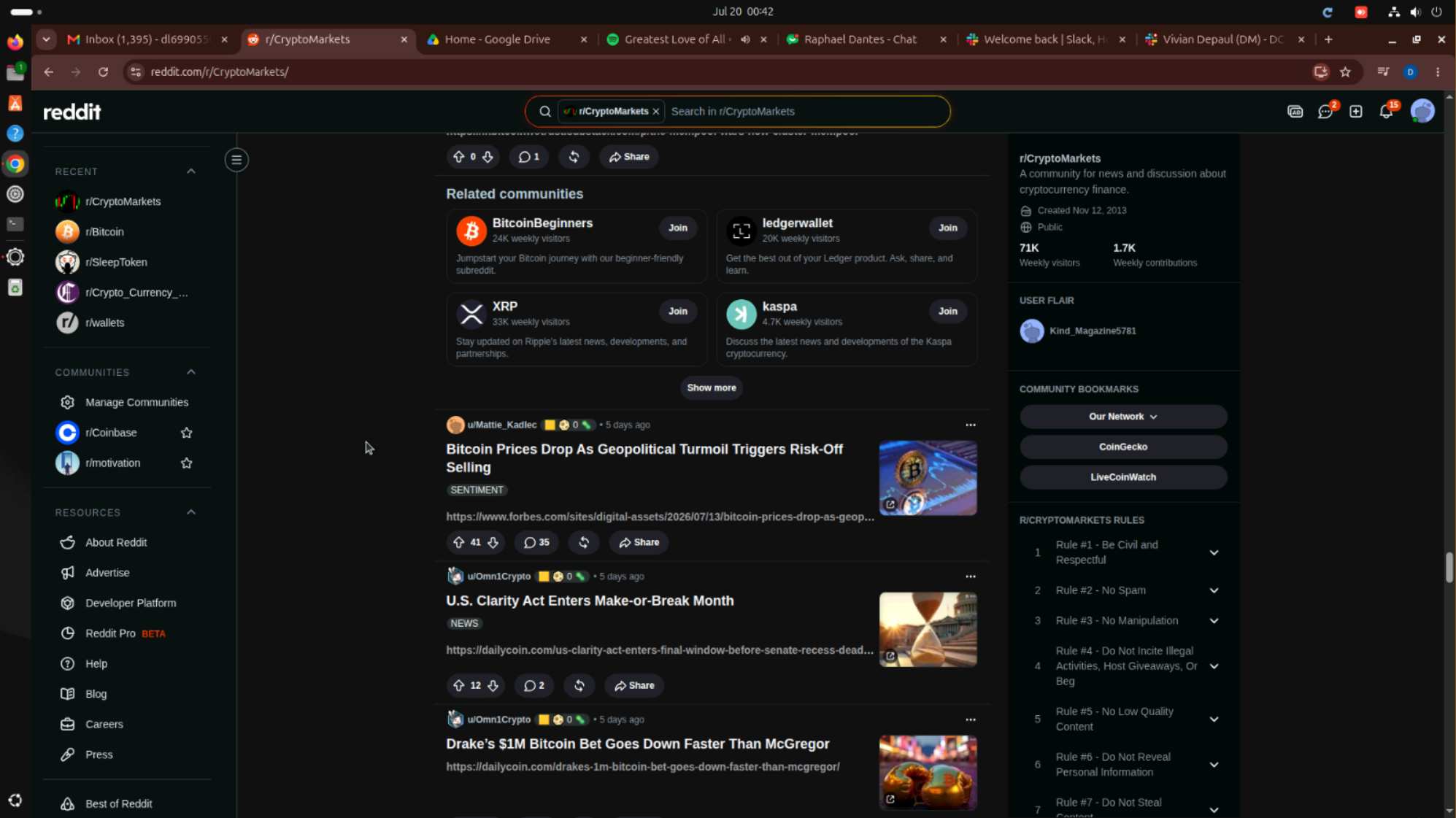Screen dimensions: 1456x818
Task: Upvote the U.S. Clarity Act post
Action: pos(458,685)
